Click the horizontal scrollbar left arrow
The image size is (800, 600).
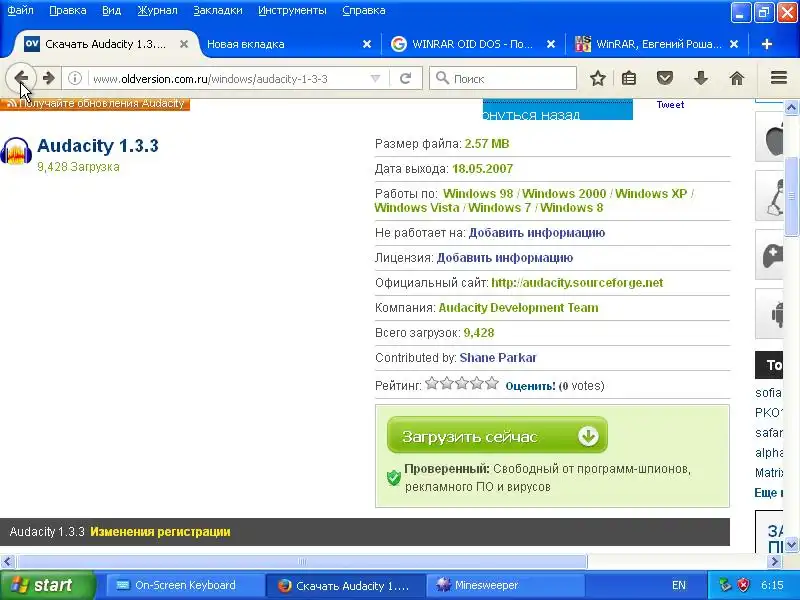7,562
